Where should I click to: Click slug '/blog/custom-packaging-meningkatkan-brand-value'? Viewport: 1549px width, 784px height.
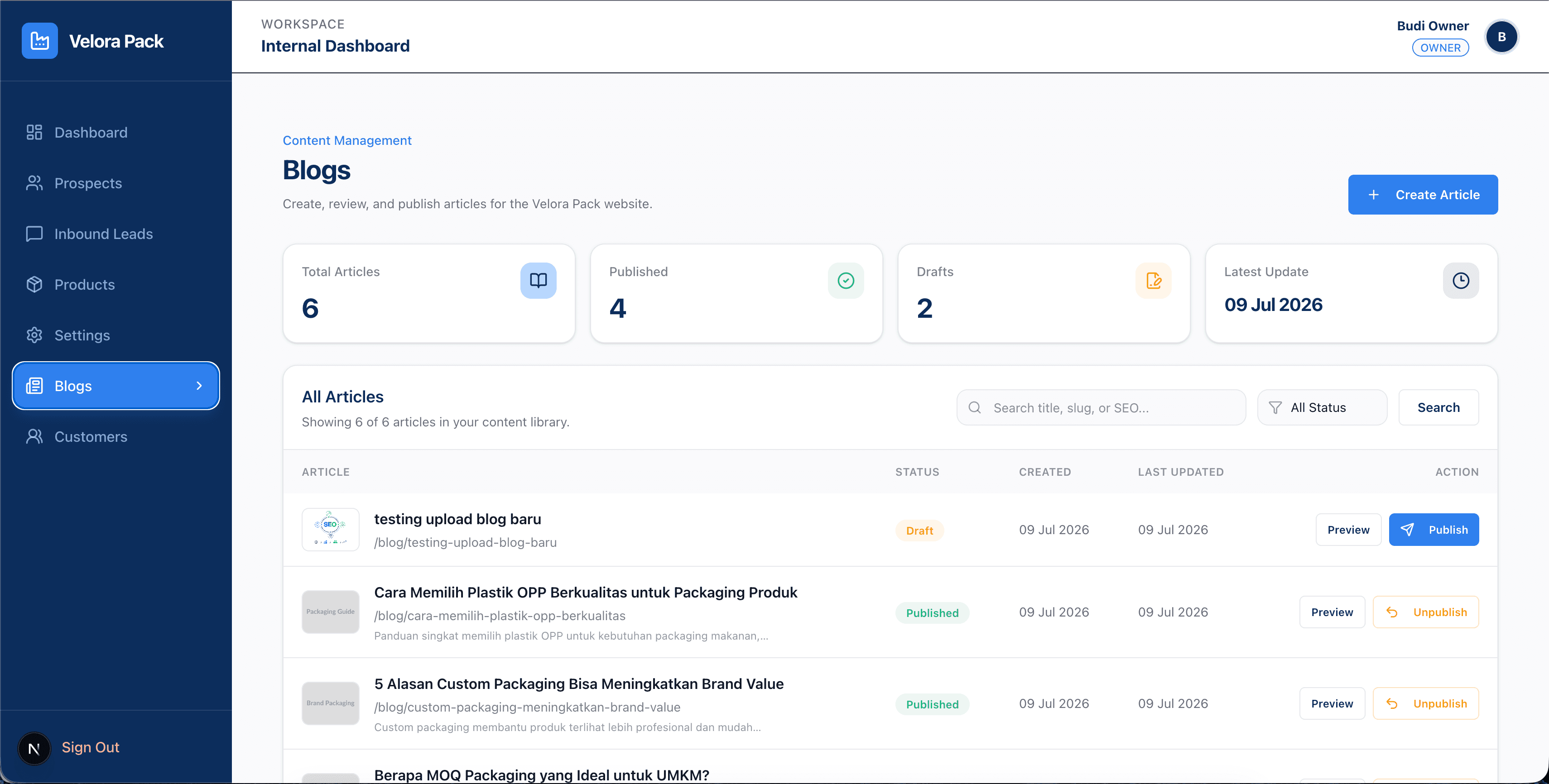click(x=527, y=707)
